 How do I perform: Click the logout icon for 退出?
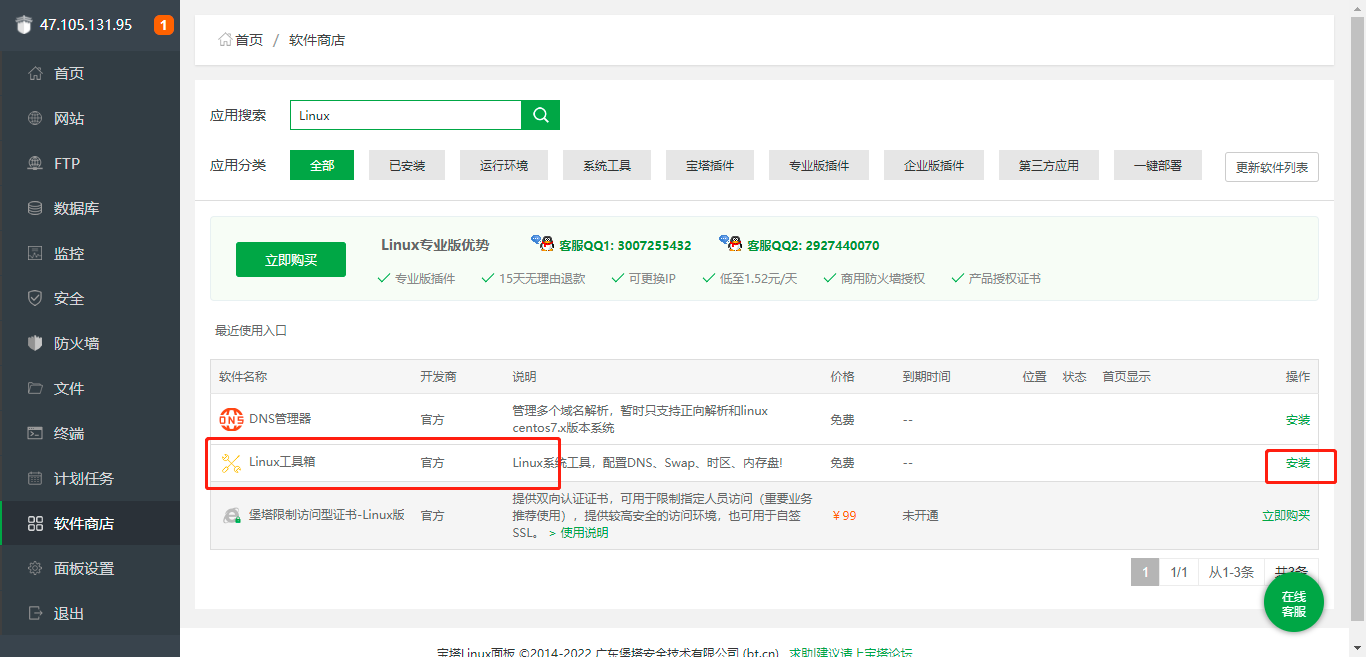[x=35, y=613]
